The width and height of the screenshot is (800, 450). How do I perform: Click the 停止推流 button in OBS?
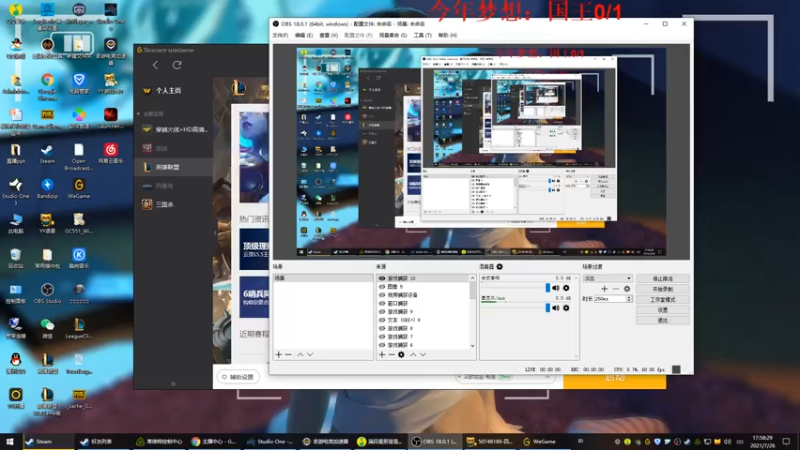click(663, 279)
